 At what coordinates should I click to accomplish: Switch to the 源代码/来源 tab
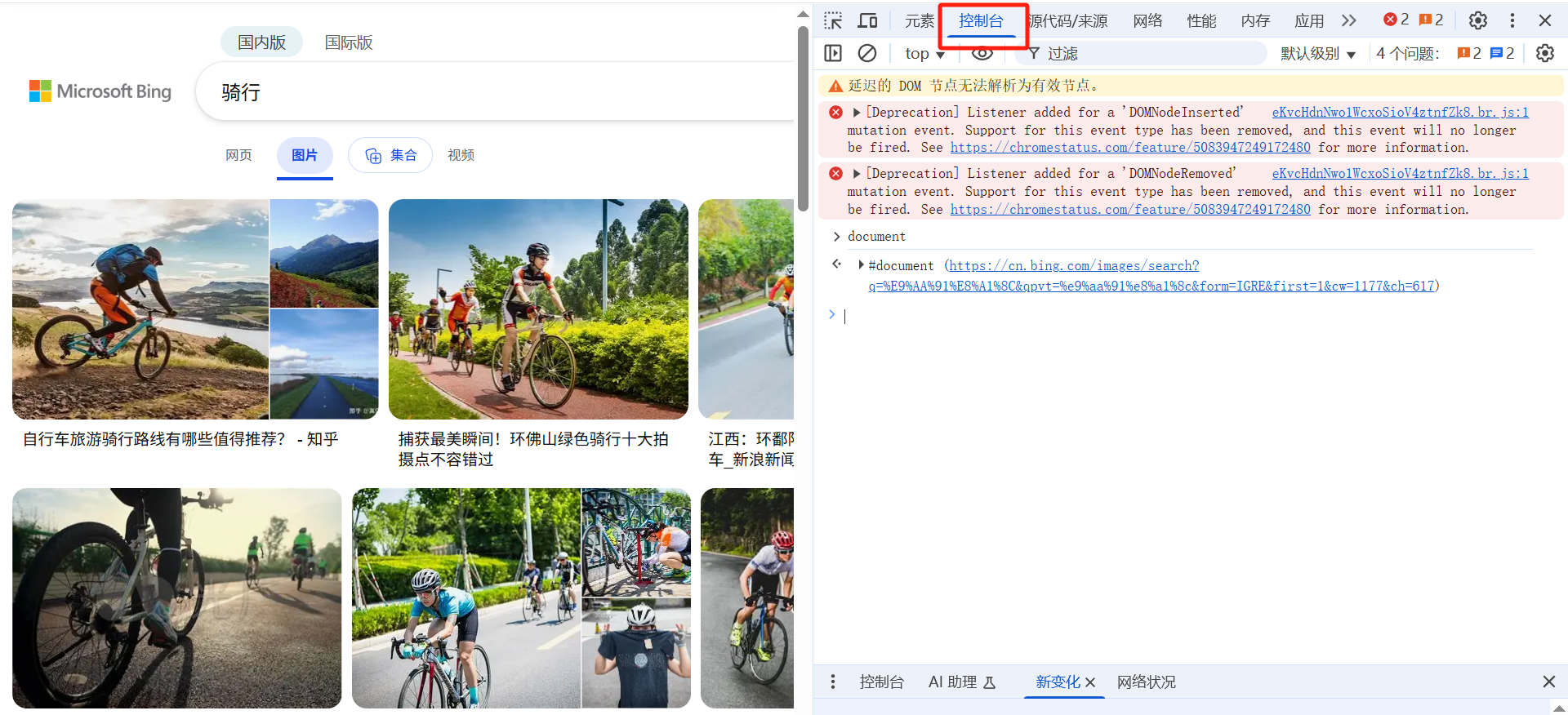coord(1069,21)
